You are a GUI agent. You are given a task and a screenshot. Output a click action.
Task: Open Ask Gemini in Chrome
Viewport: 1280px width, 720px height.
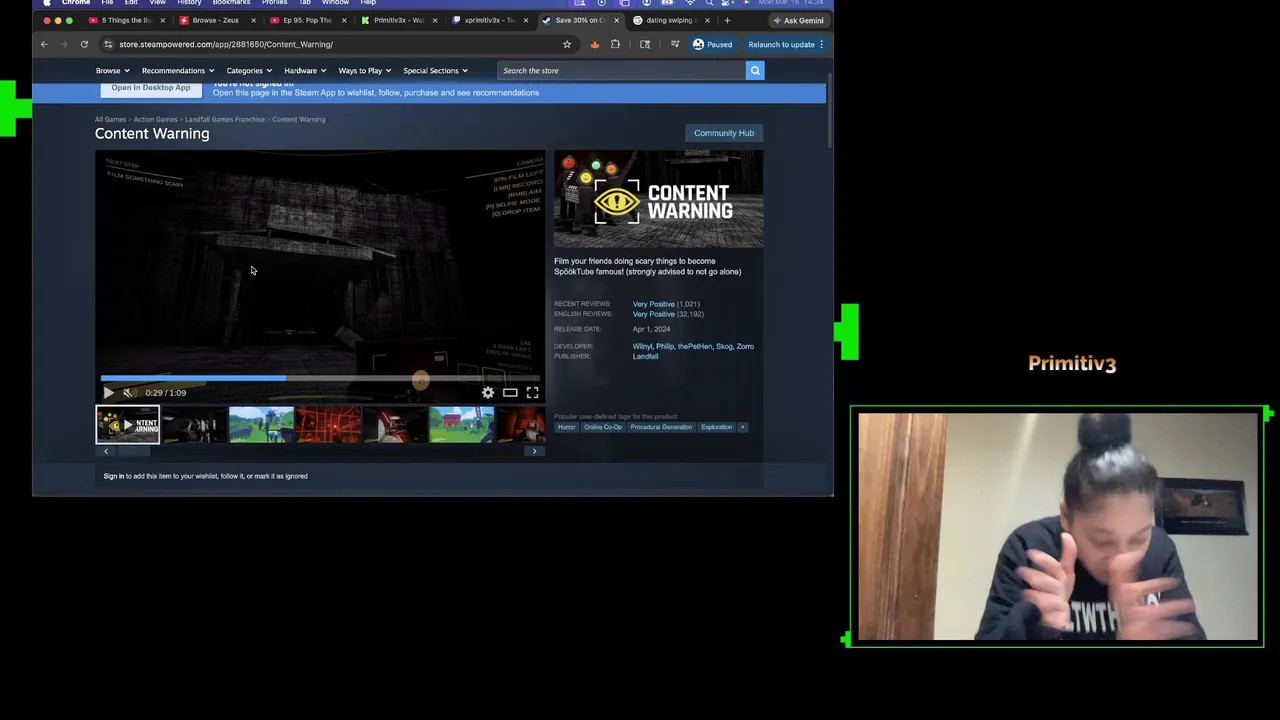[798, 20]
